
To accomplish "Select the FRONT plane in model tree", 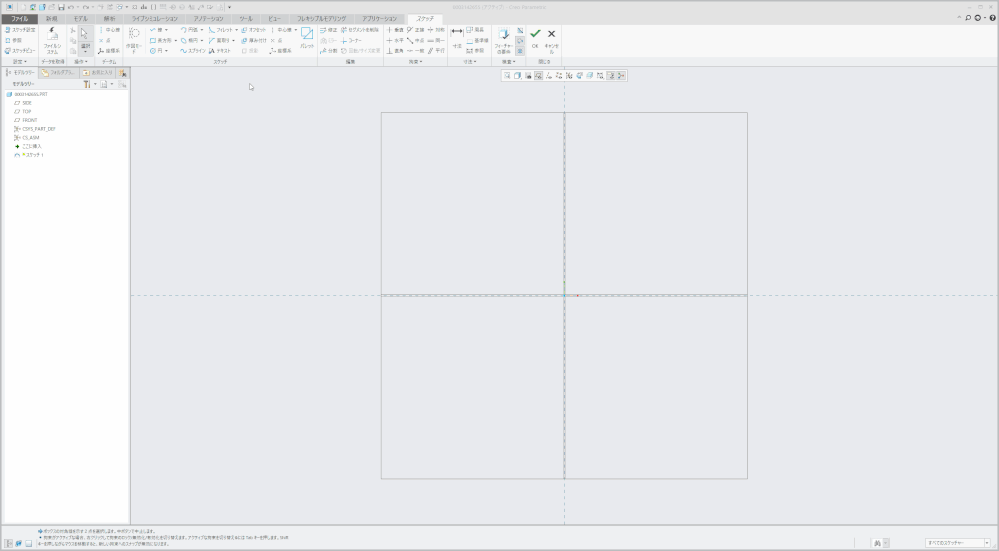I will click(x=29, y=120).
